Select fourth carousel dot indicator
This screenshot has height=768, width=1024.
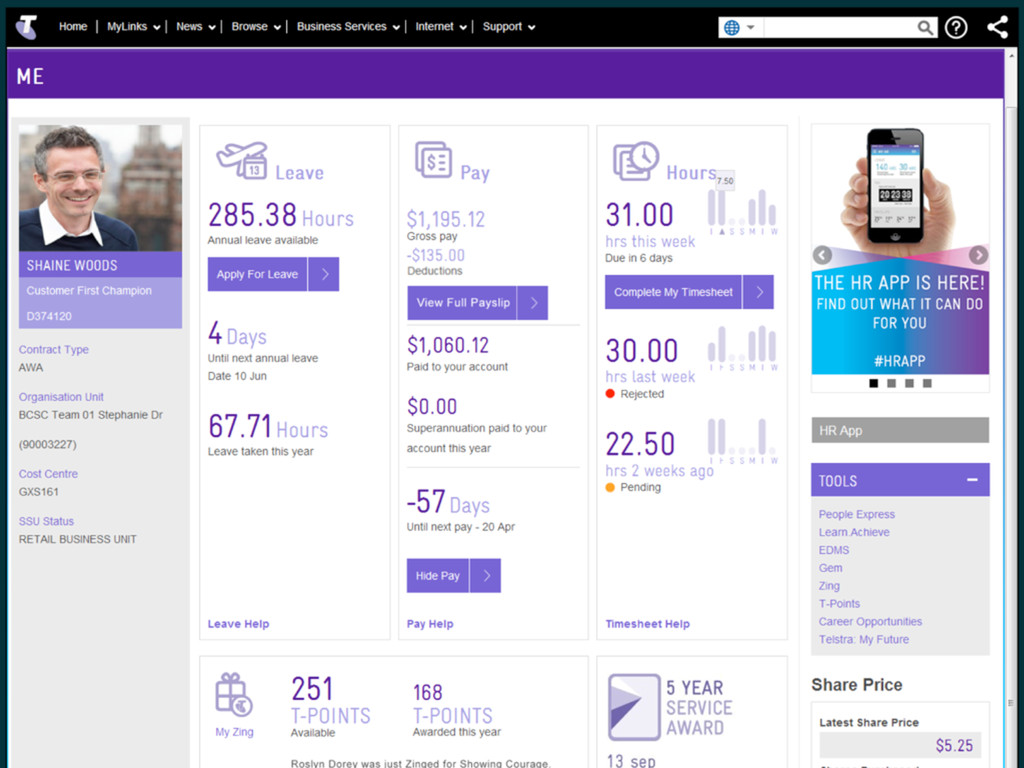click(x=927, y=383)
